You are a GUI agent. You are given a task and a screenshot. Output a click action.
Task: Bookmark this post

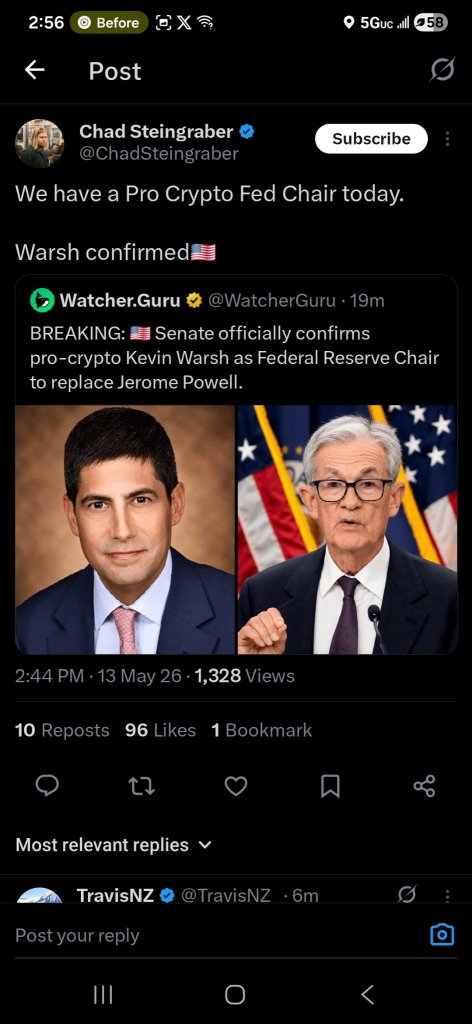pyautogui.click(x=330, y=786)
